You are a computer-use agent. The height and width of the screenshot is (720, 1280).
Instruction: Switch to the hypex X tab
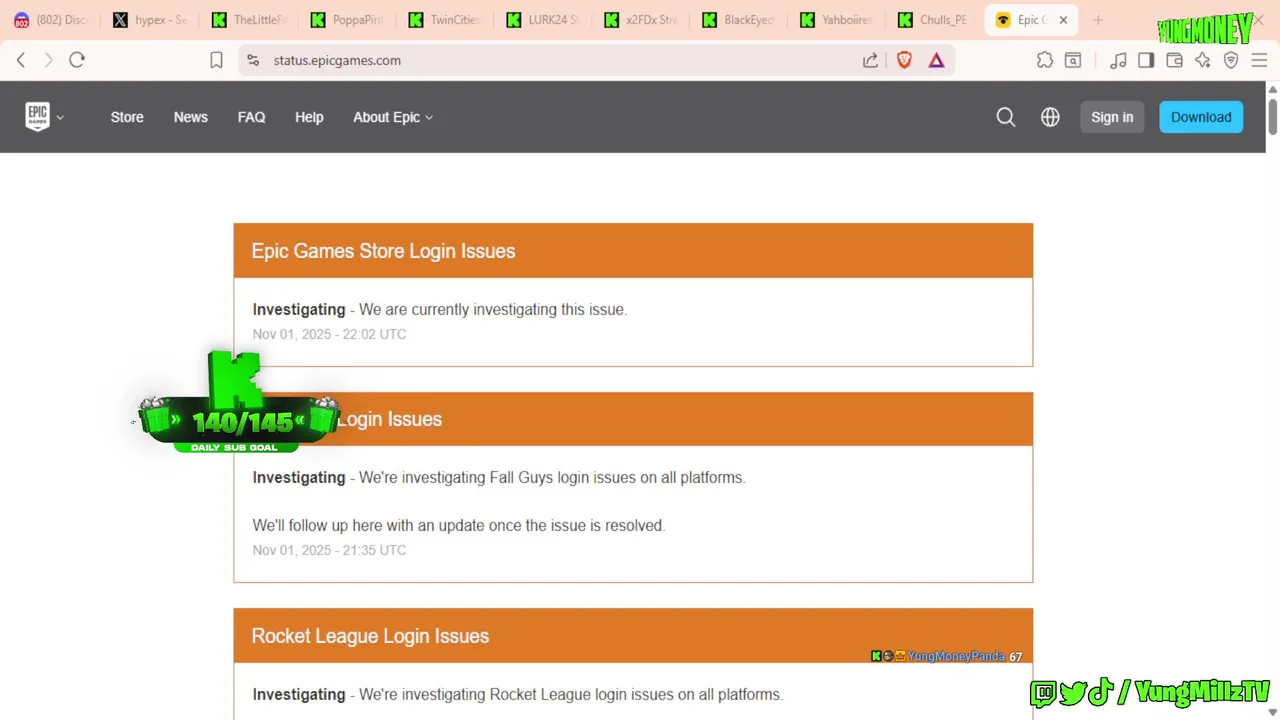point(150,20)
